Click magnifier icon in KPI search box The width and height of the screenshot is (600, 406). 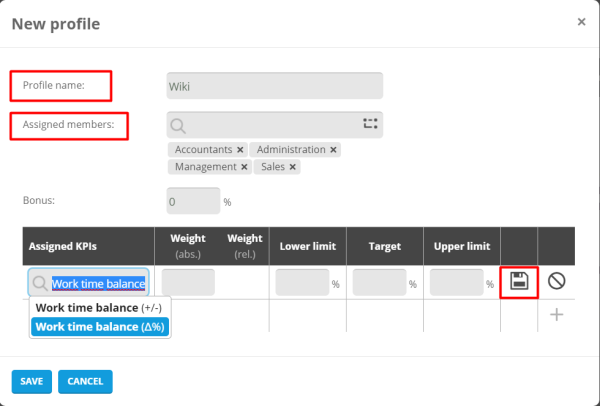pyautogui.click(x=40, y=283)
